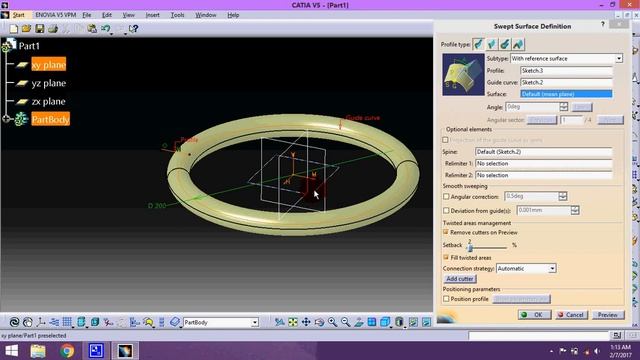Viewport: 640px width, 360px height.
Task: Click the Paste clipboard icon
Action: click(92, 29)
